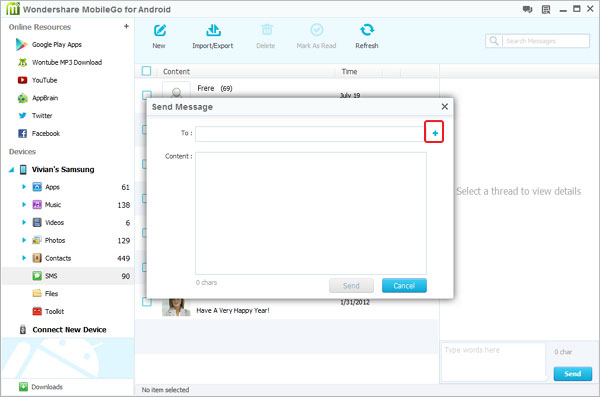Open the Frere (69) message thread
This screenshot has height=397, width=600.
(x=215, y=88)
